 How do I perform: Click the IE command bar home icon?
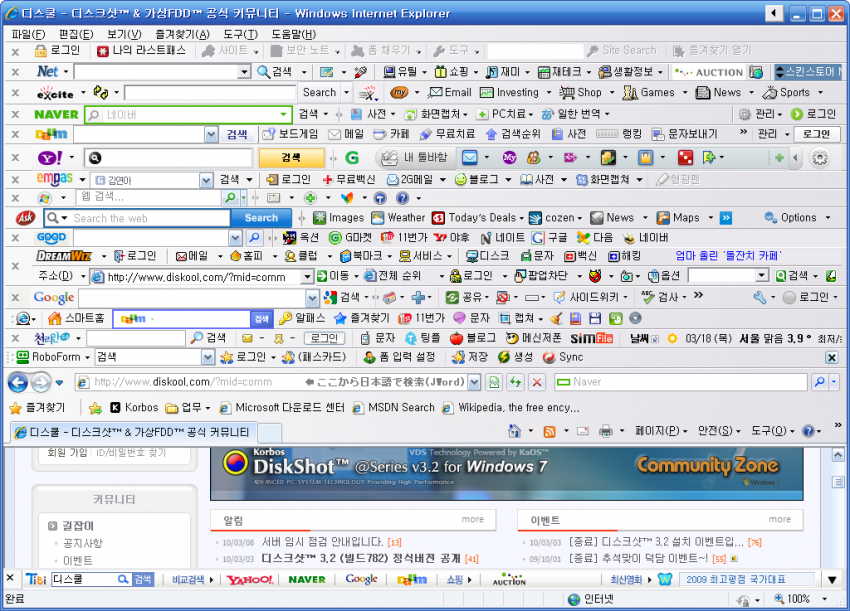pos(514,432)
